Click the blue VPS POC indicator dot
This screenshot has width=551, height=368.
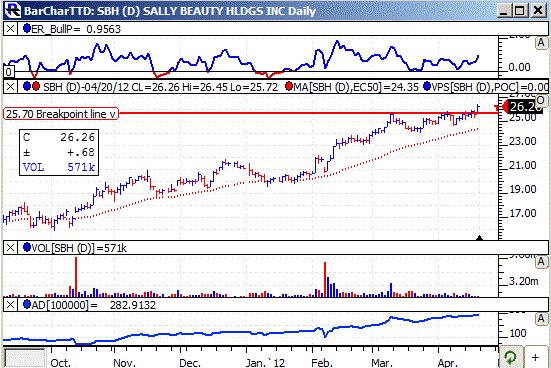pos(427,86)
